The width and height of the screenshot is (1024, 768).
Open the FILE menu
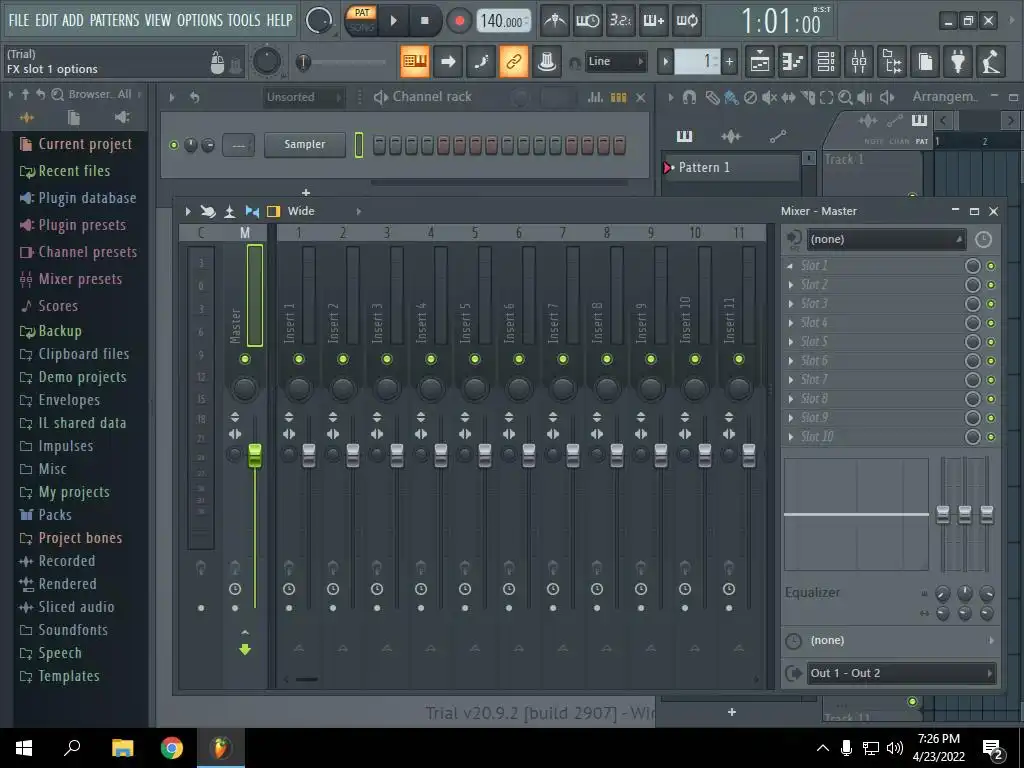(x=19, y=20)
